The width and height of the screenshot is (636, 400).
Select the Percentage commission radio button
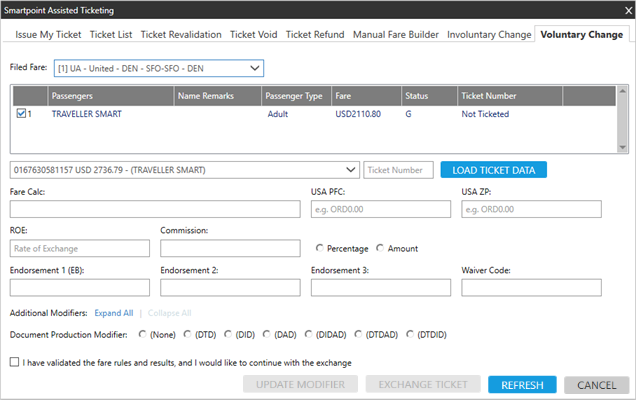click(x=319, y=248)
